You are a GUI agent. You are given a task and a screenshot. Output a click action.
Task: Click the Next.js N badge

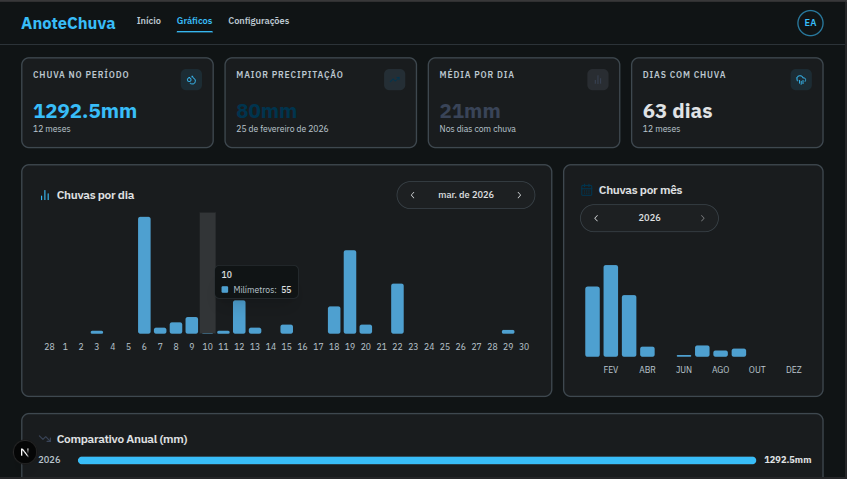(24, 453)
